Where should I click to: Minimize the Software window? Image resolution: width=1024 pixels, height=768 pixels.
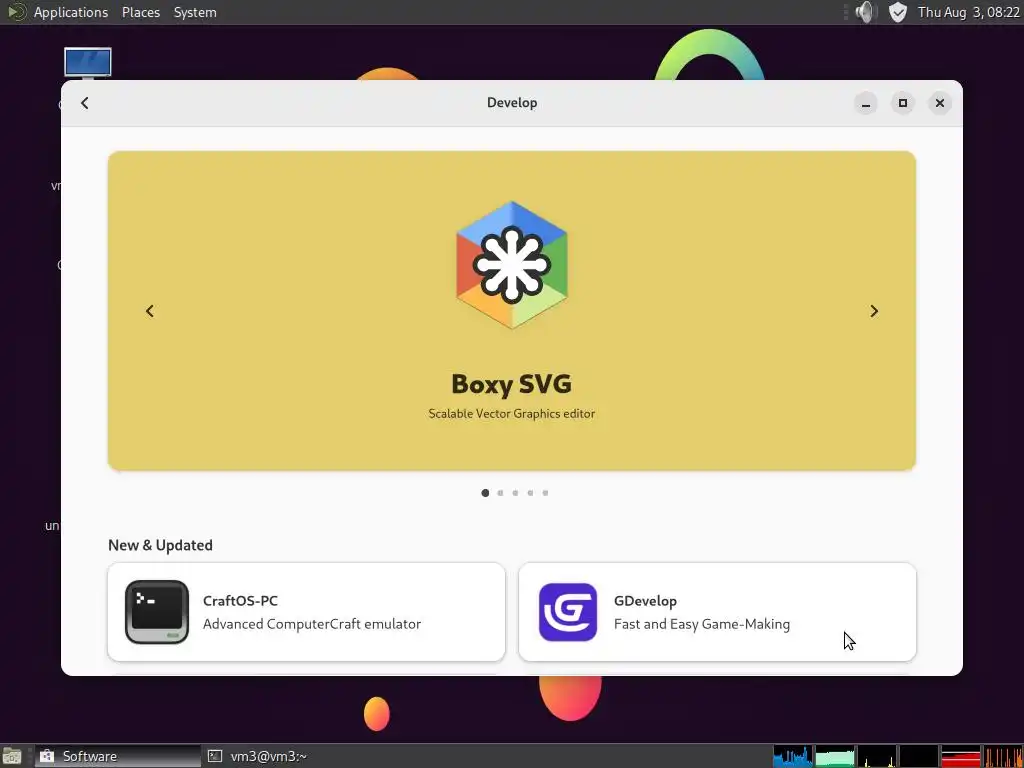pyautogui.click(x=866, y=103)
